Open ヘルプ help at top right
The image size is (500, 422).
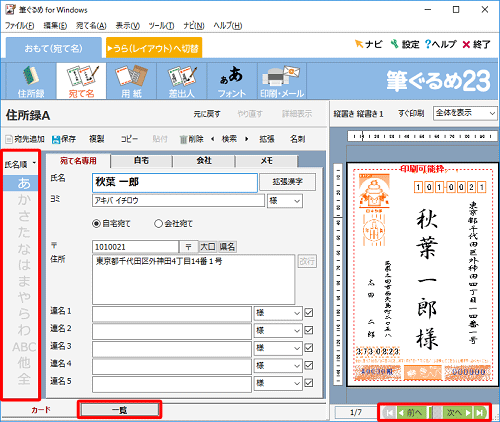(440, 44)
